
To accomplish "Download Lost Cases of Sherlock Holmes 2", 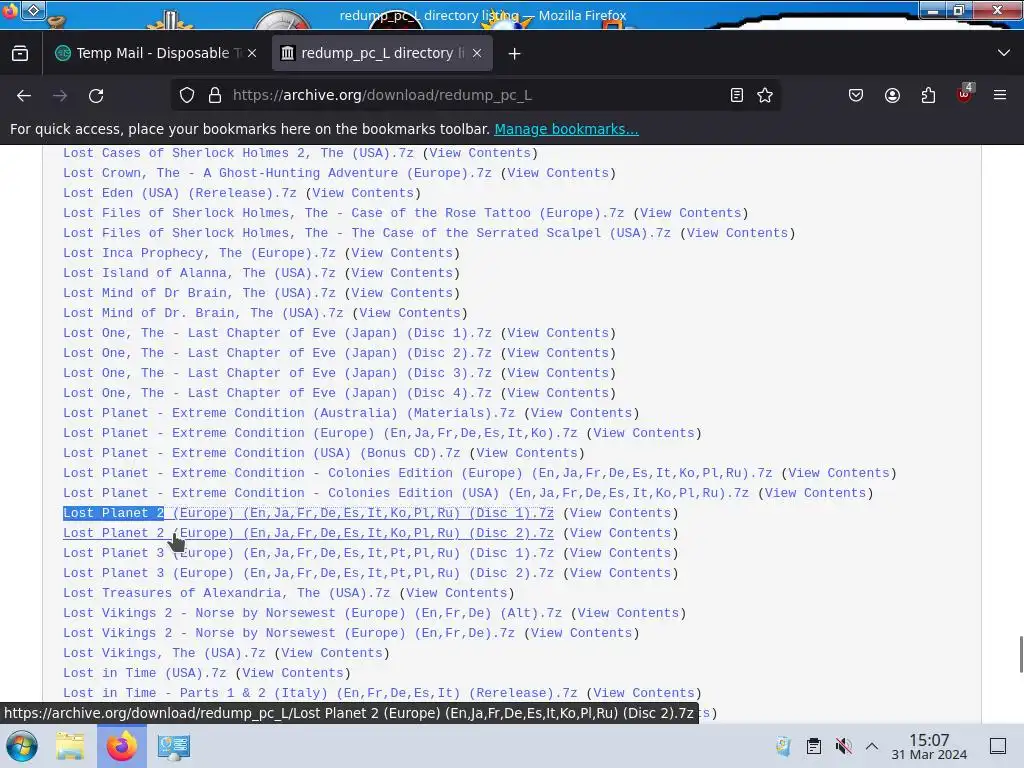I will point(238,153).
